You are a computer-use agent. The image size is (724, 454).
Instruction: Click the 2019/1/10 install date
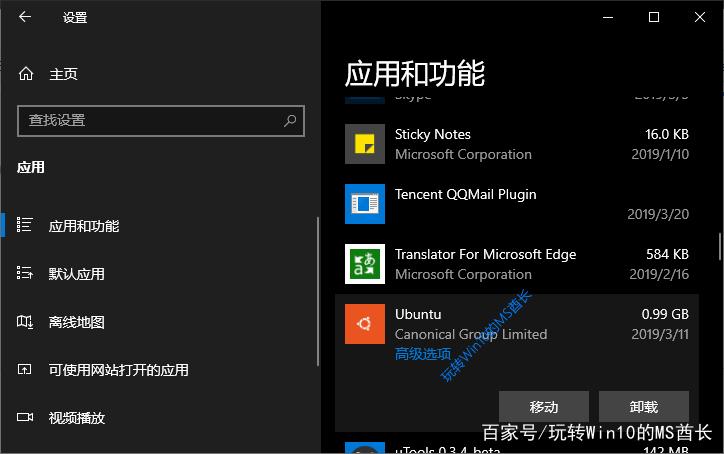pyautogui.click(x=660, y=154)
